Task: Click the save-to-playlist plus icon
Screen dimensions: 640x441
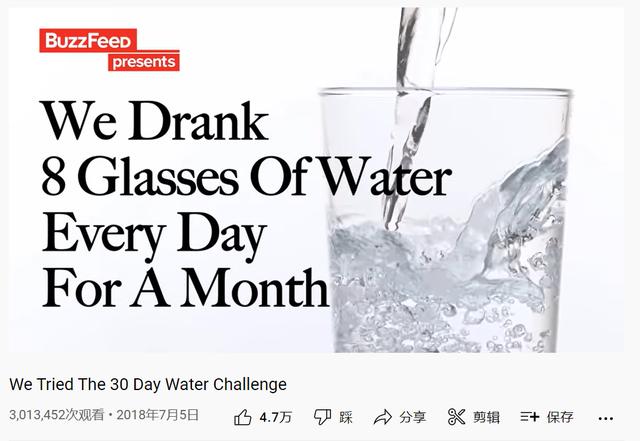Action: (x=530, y=417)
